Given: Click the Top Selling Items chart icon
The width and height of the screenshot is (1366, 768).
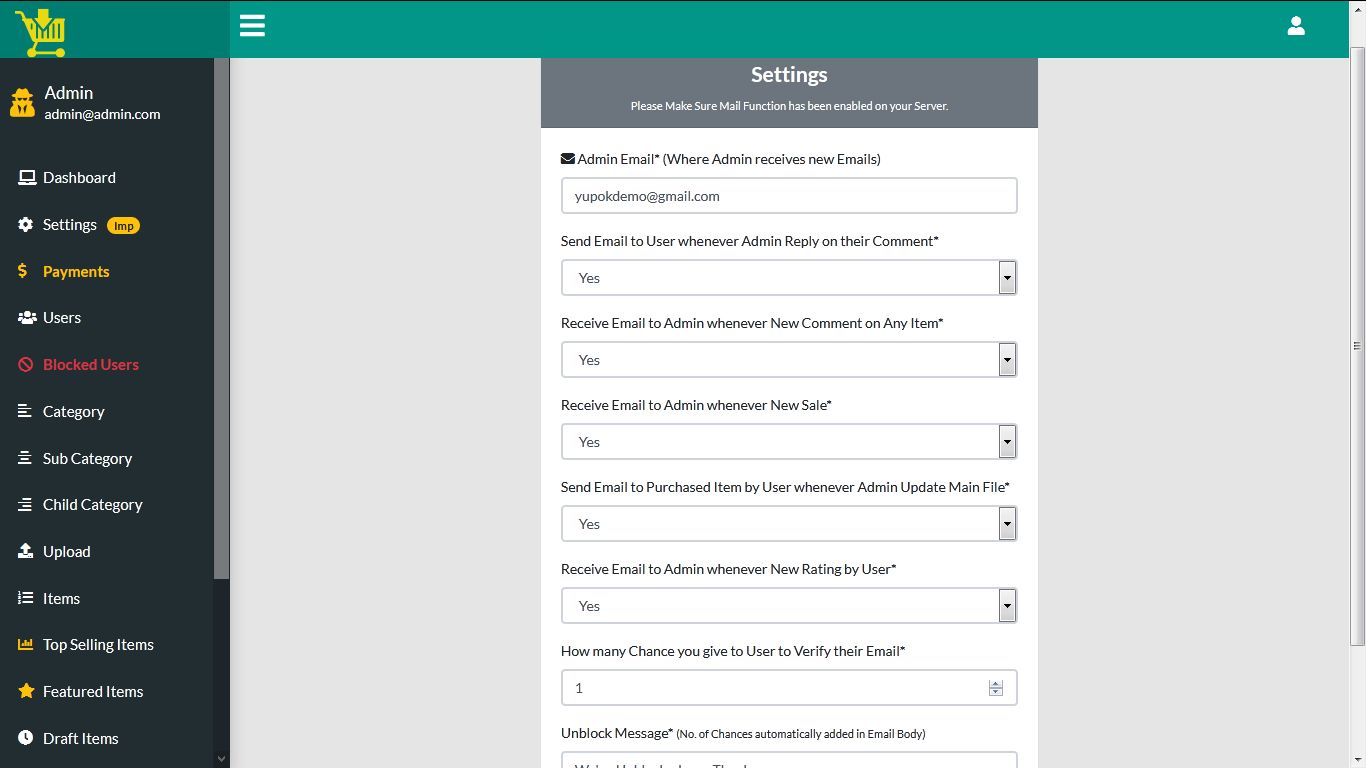Looking at the screenshot, I should coord(26,645).
